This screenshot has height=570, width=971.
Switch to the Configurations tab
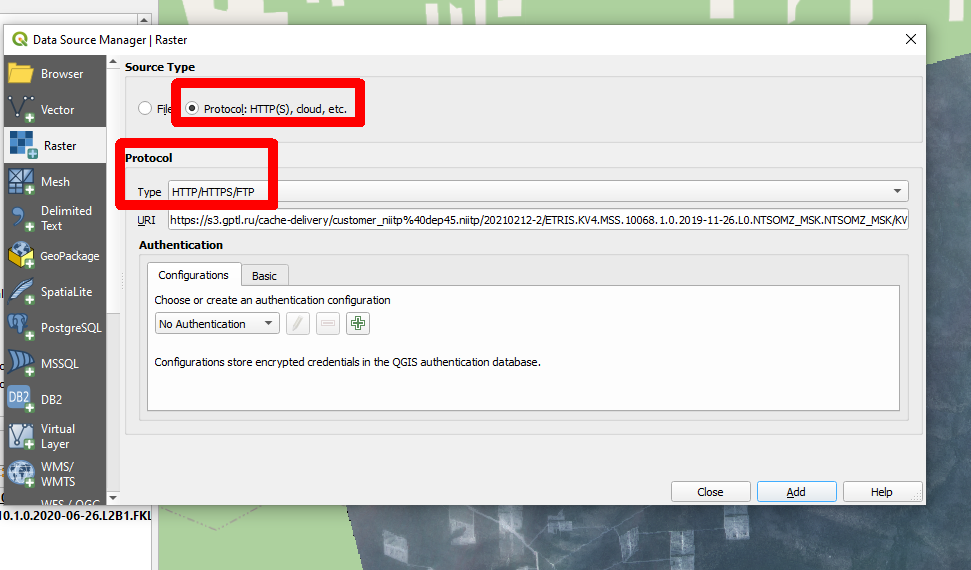tap(194, 274)
